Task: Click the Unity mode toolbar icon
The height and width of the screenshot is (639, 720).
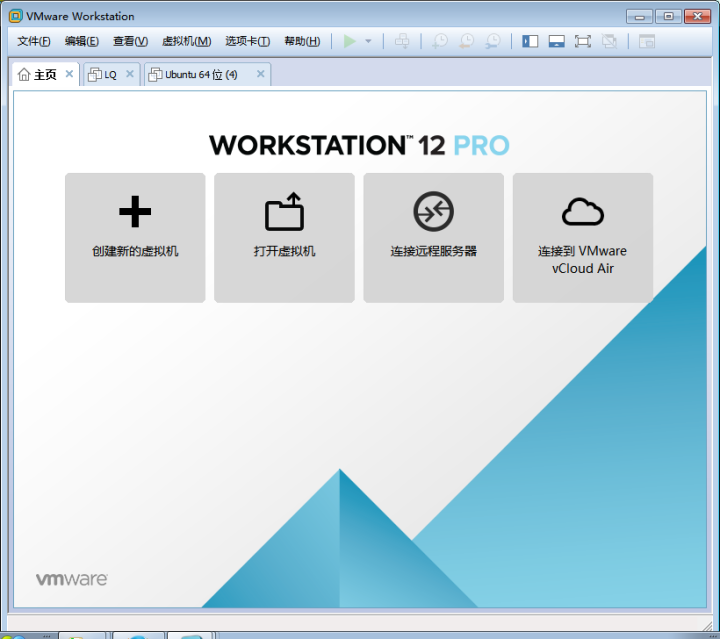Action: 609,41
